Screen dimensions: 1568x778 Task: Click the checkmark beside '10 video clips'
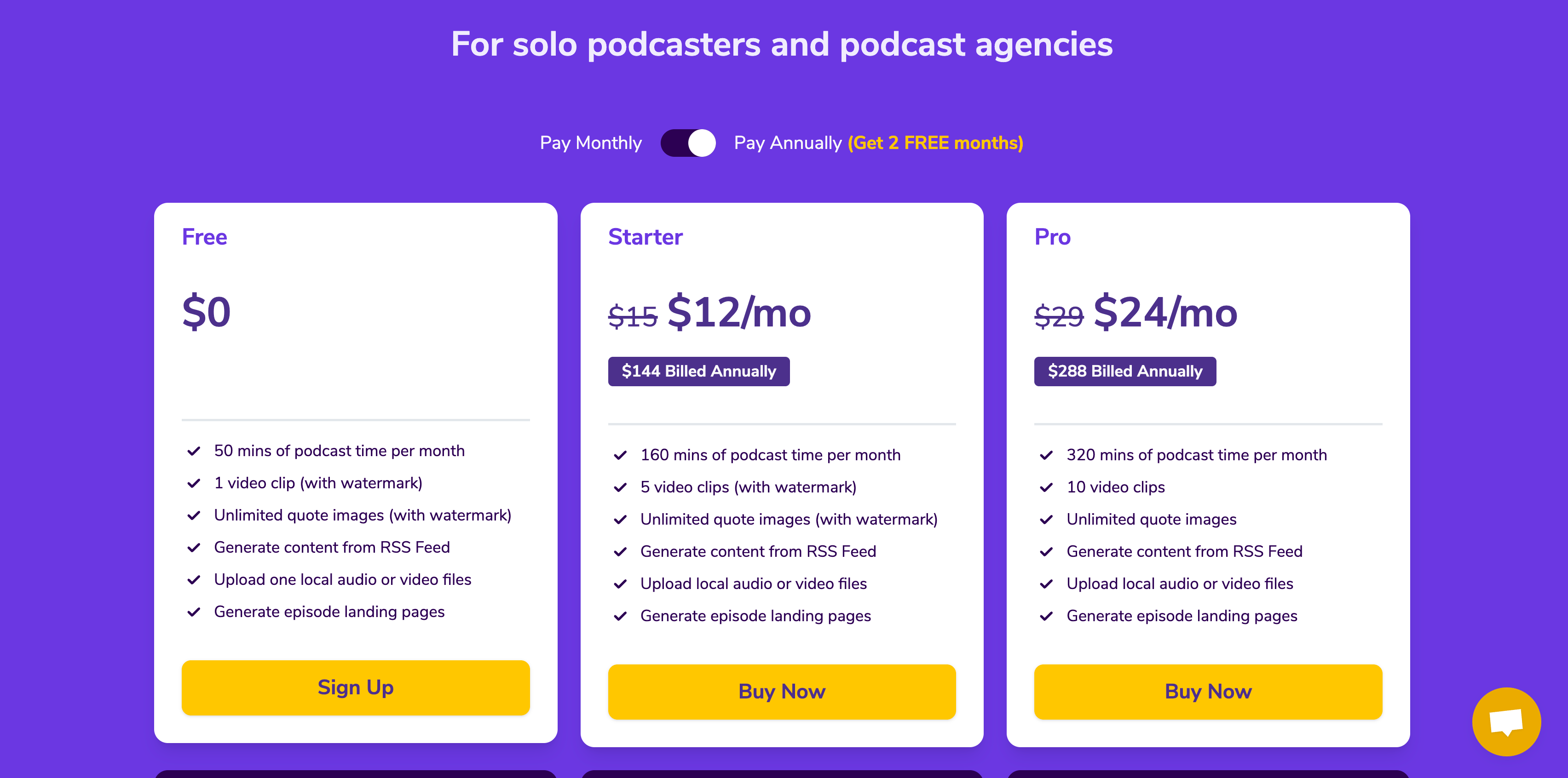(1046, 487)
